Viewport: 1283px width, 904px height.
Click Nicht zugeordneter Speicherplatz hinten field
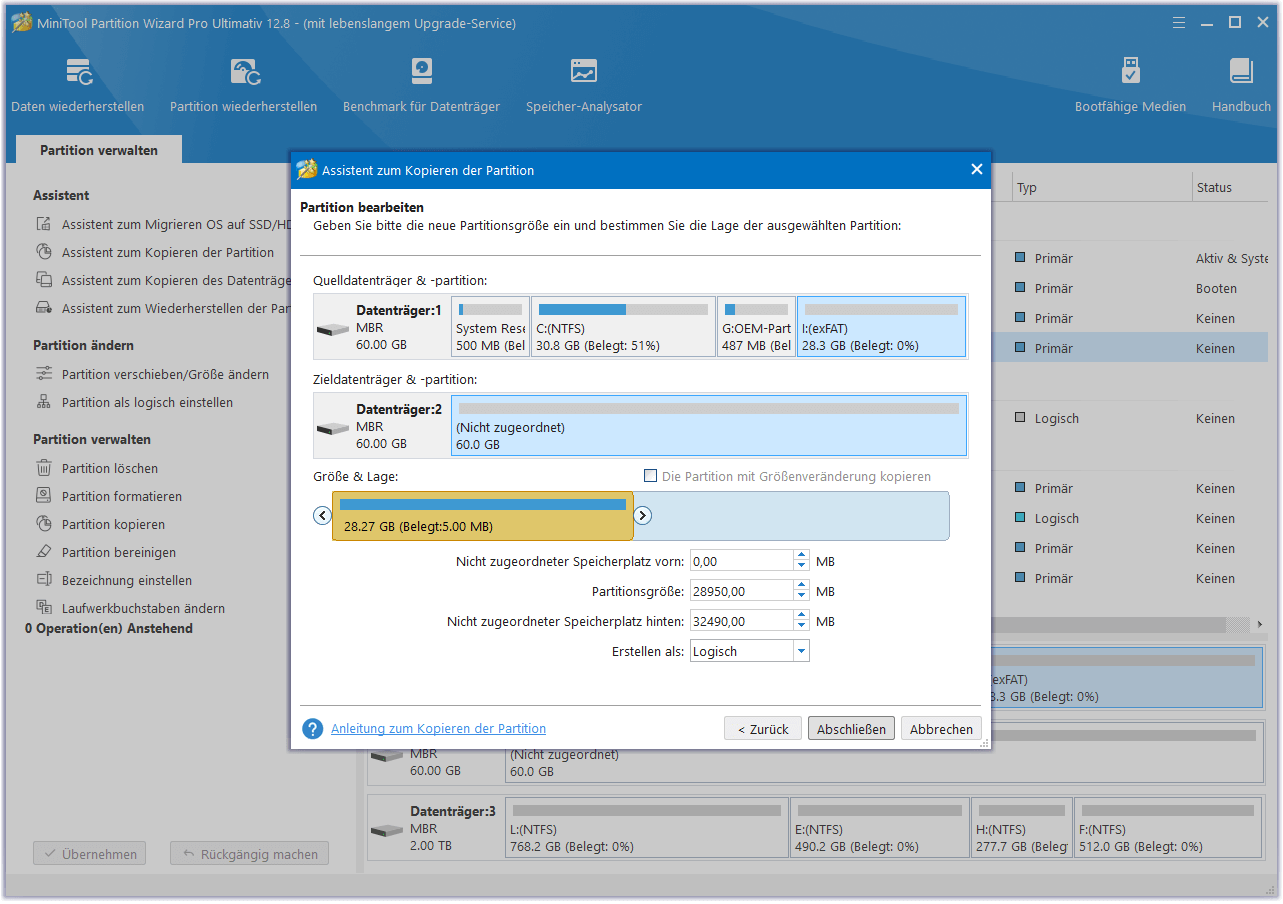tap(742, 621)
